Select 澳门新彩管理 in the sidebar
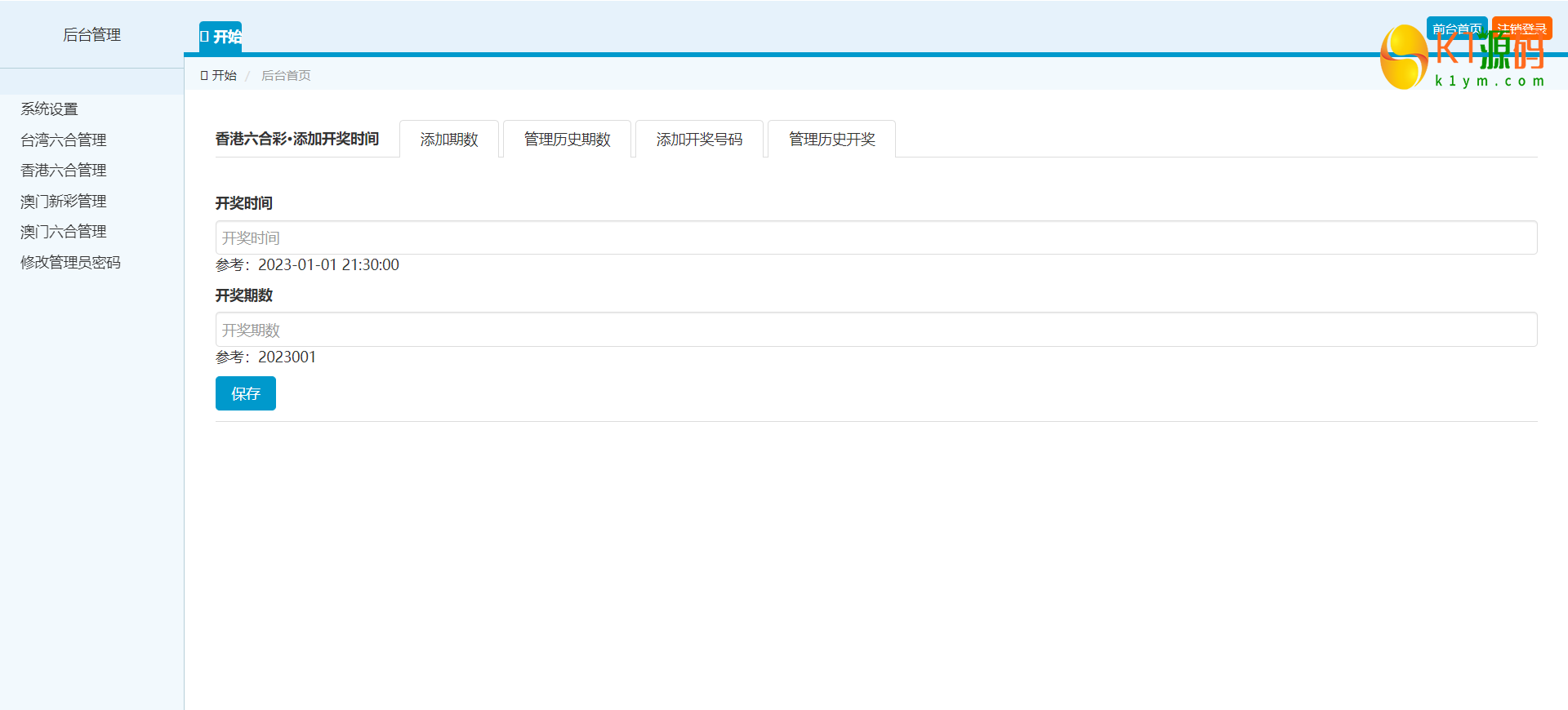 pyautogui.click(x=64, y=202)
